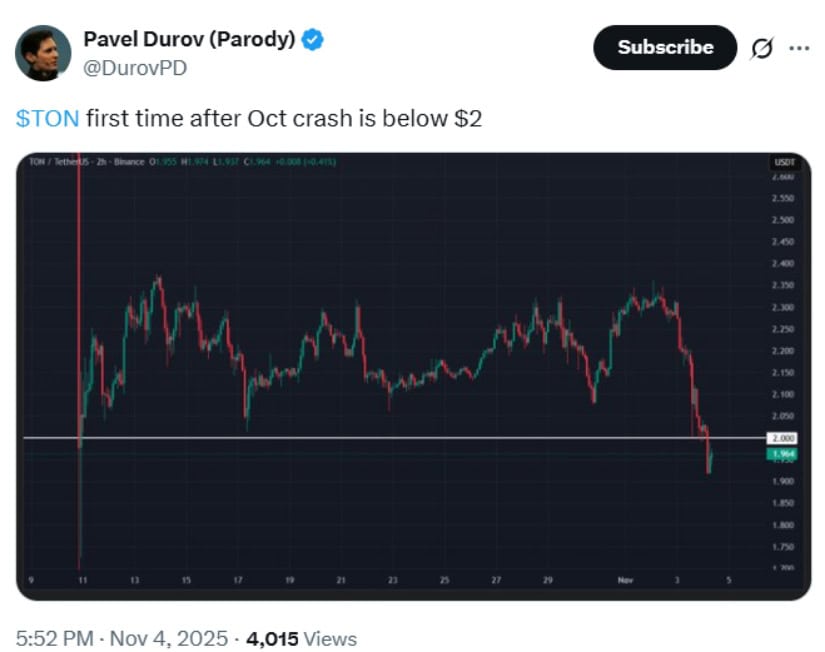The image size is (825, 652).
Task: Click the Pavel Durov (Parody) display name
Action: coord(190,40)
